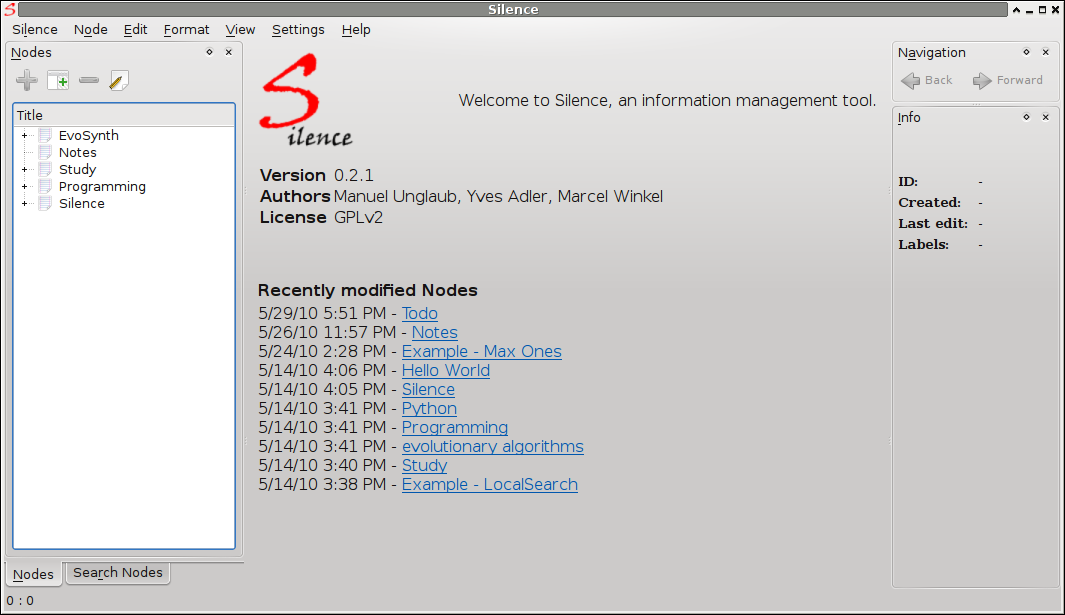
Task: Select the Silence node in tree
Action: (82, 203)
